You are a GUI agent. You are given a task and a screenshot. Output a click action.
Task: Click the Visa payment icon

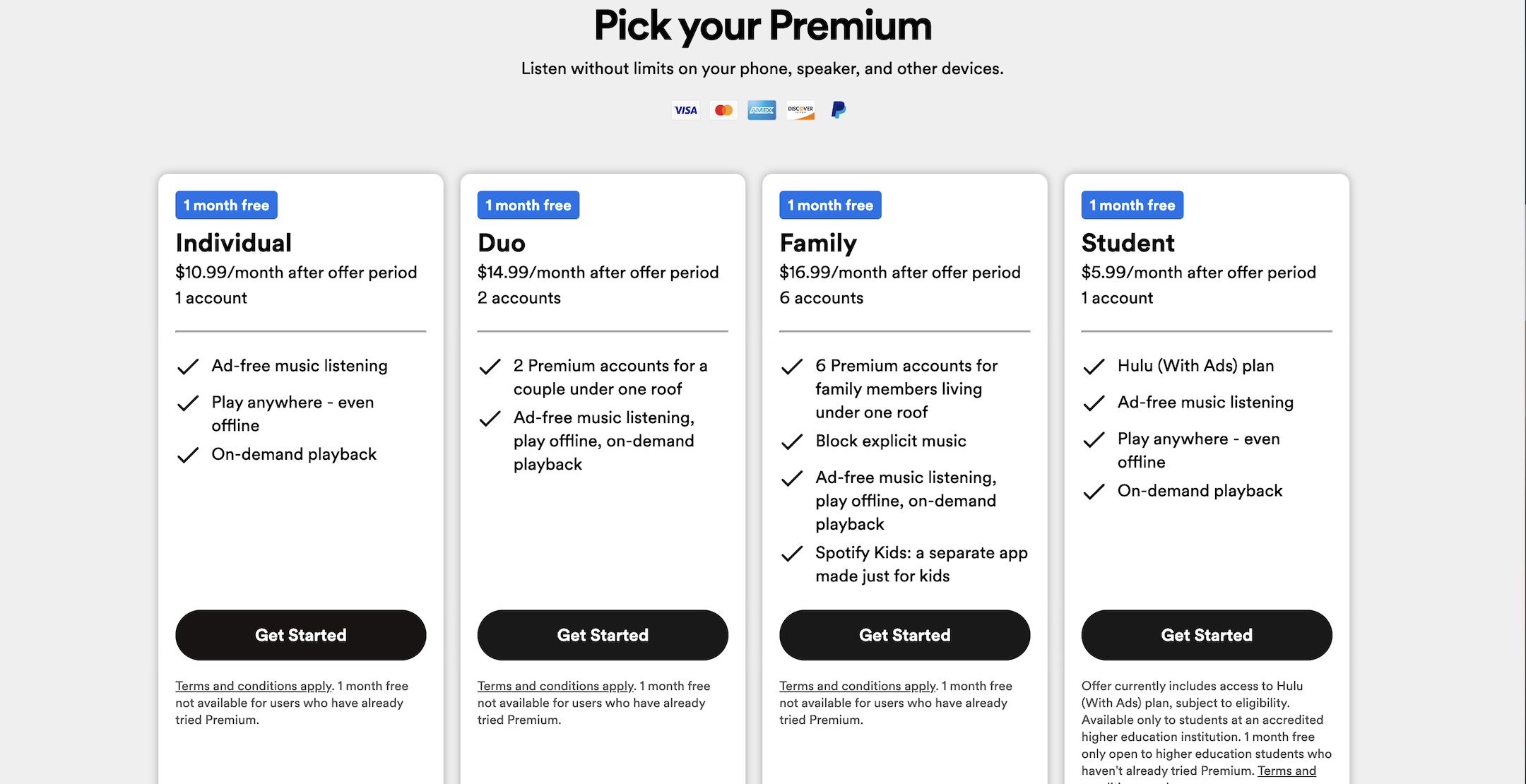(x=685, y=110)
